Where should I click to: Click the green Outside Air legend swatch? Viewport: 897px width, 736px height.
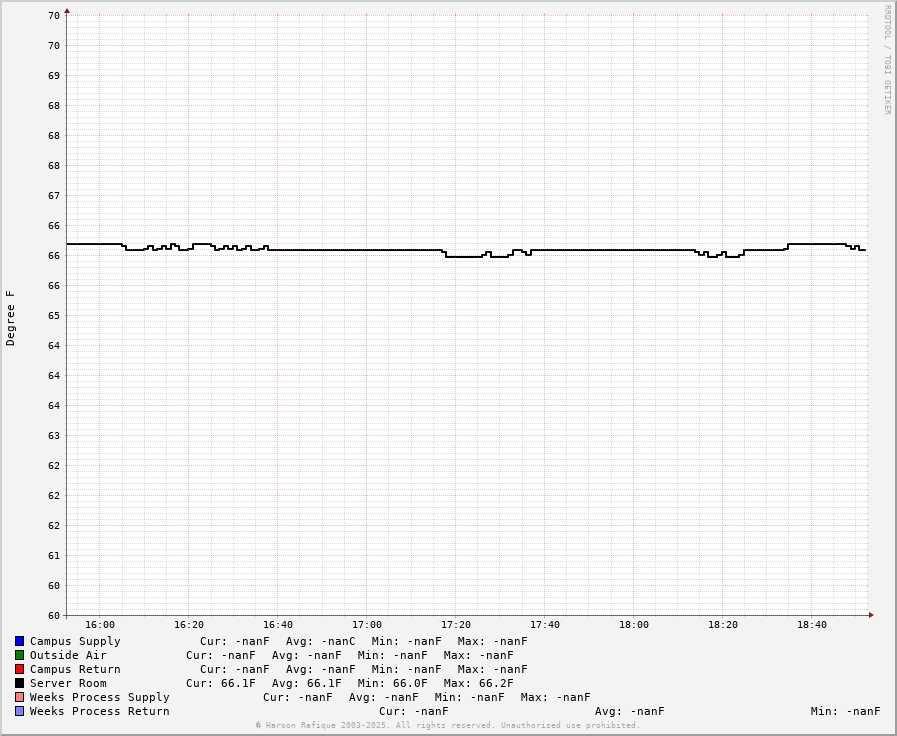(x=19, y=655)
